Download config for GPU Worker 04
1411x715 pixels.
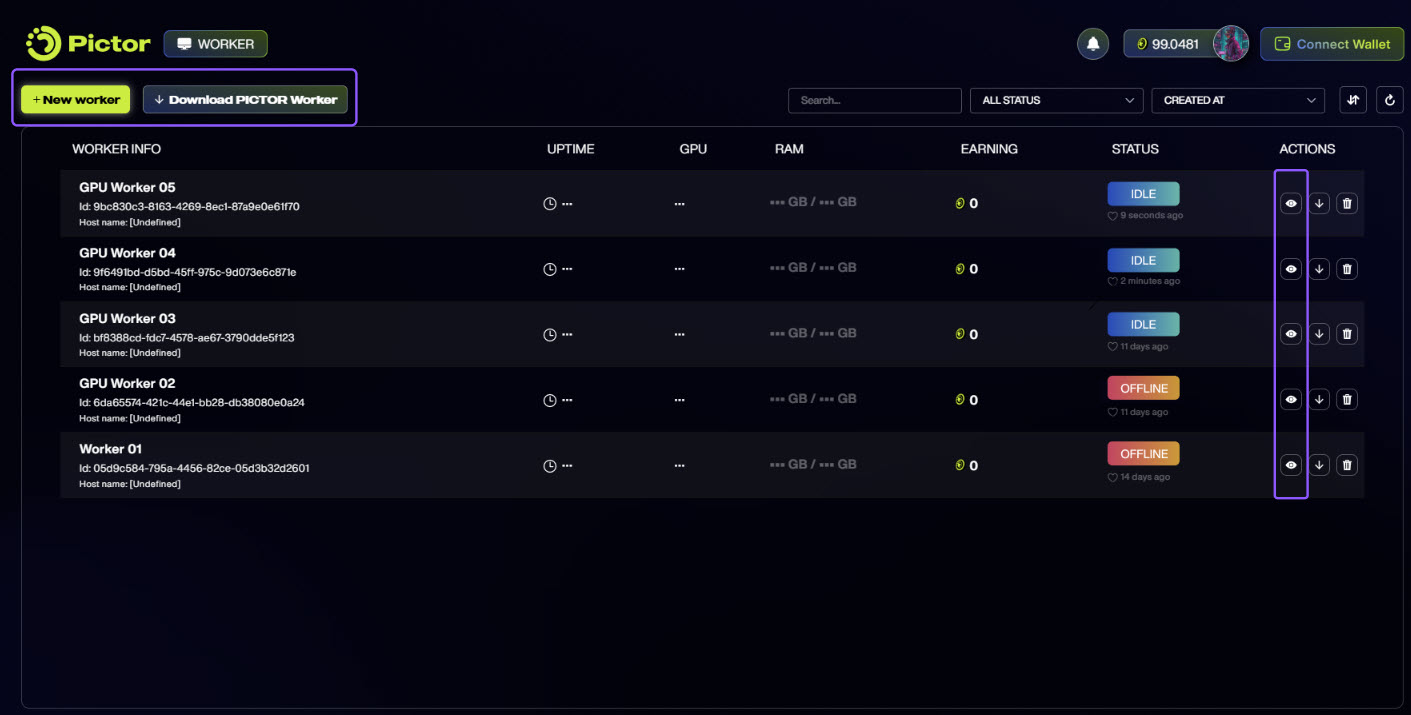click(1319, 269)
